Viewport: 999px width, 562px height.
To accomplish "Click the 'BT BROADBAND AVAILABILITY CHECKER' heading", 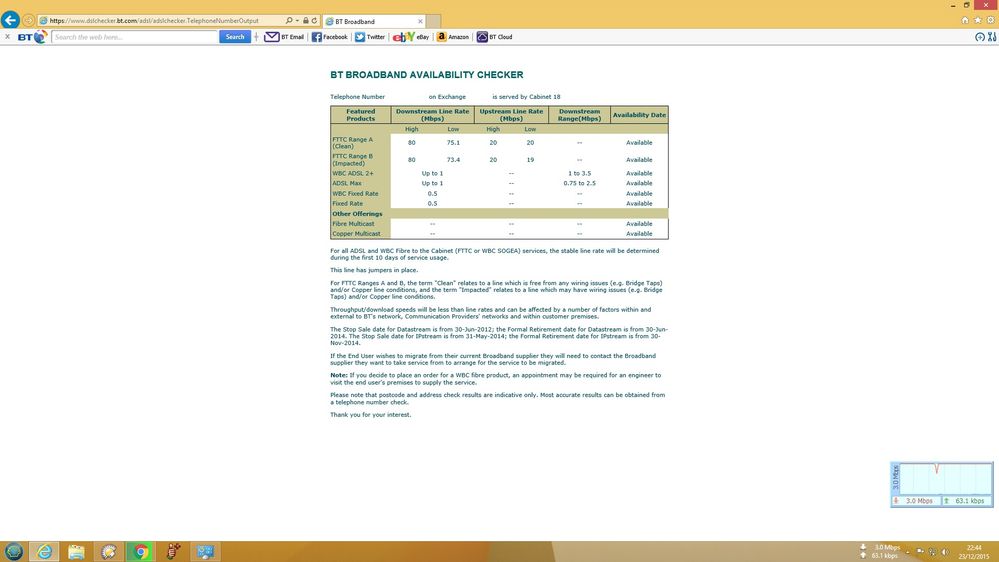I will [x=426, y=75].
